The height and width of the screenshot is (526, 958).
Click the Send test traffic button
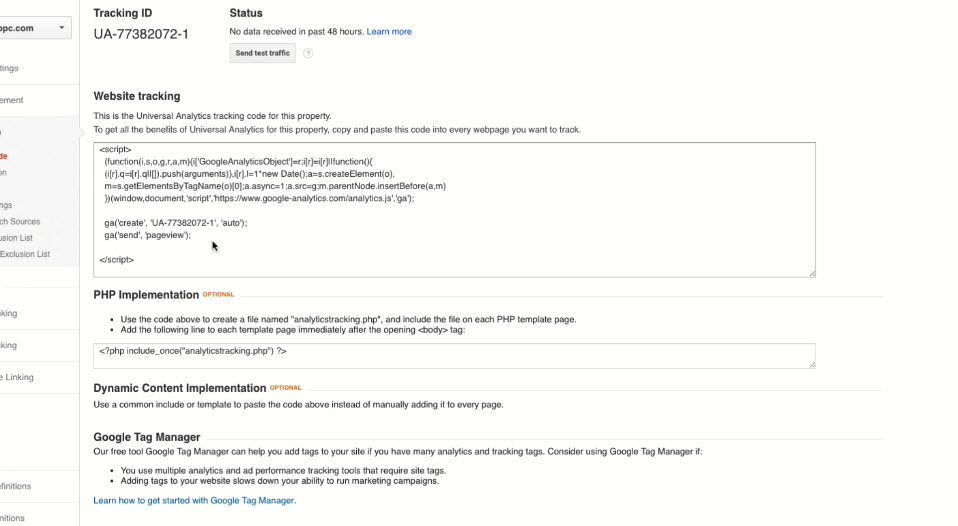pyautogui.click(x=262, y=53)
